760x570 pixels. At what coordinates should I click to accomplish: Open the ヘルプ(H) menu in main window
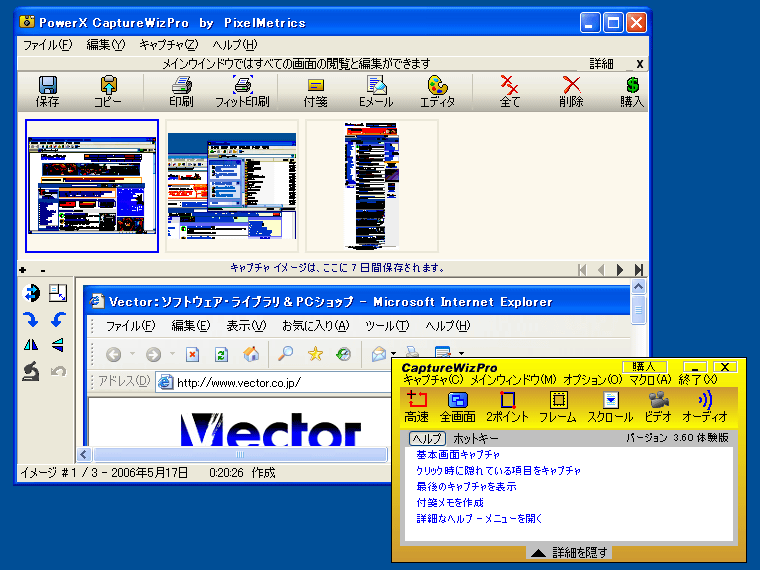pyautogui.click(x=235, y=45)
